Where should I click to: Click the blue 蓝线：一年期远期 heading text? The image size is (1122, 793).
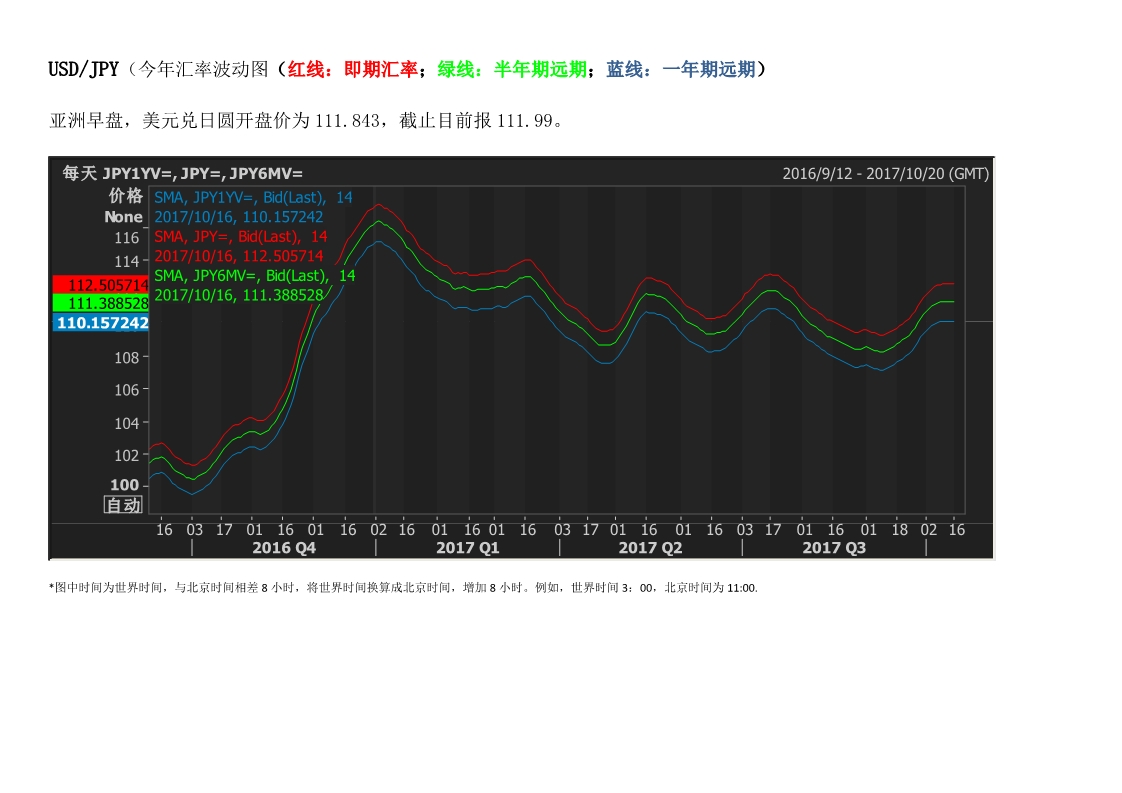tap(680, 69)
